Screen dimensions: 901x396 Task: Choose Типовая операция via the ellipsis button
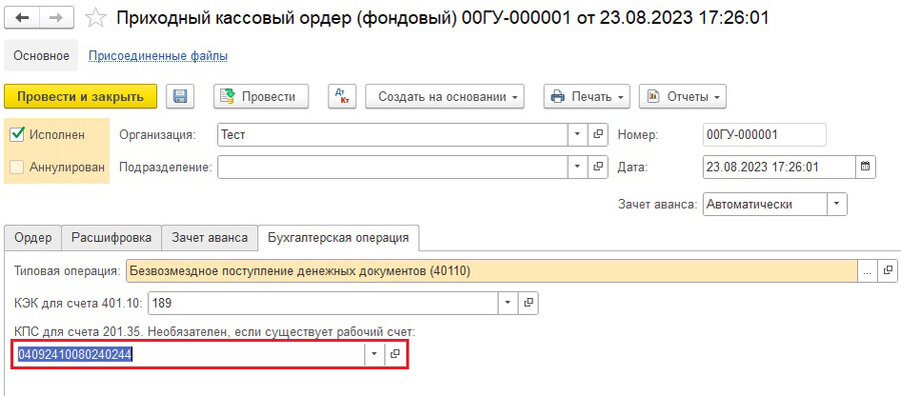pyautogui.click(x=868, y=271)
